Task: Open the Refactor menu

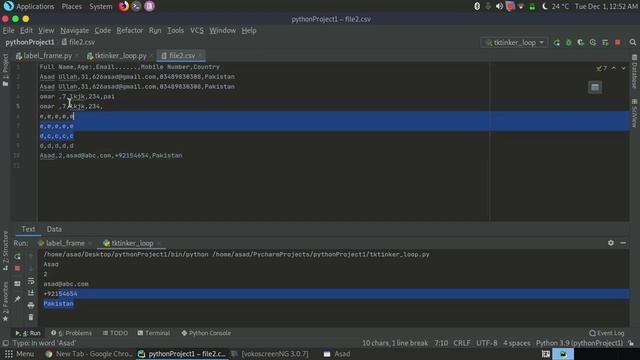Action: pyautogui.click(x=129, y=31)
